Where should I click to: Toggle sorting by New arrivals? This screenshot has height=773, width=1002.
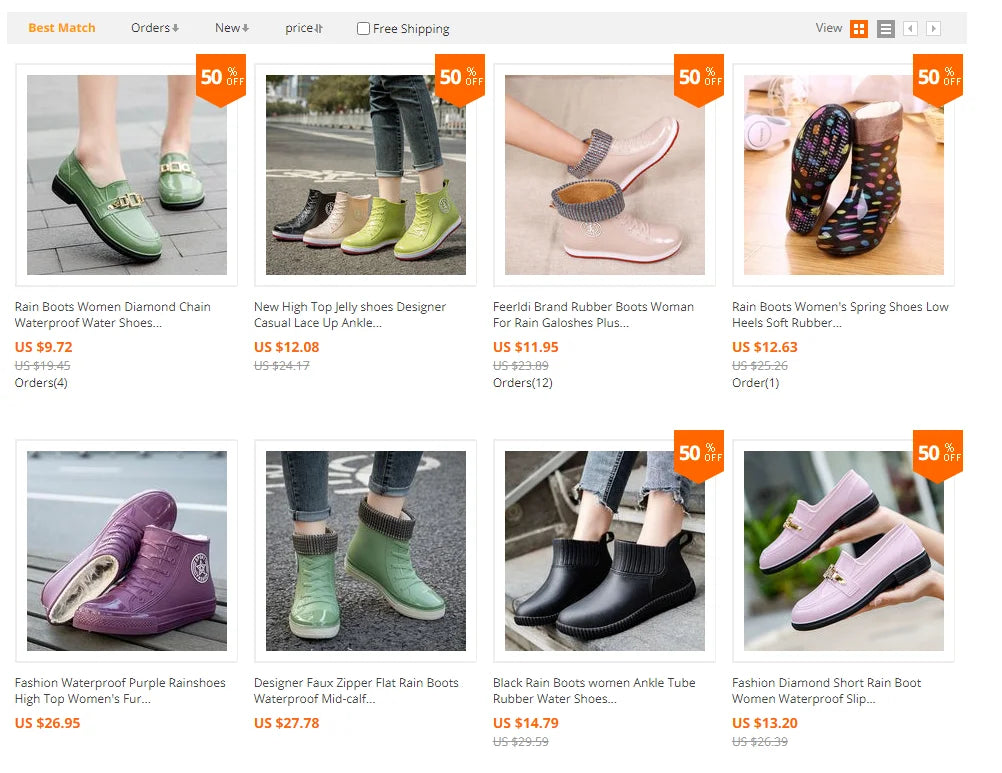pyautogui.click(x=231, y=28)
